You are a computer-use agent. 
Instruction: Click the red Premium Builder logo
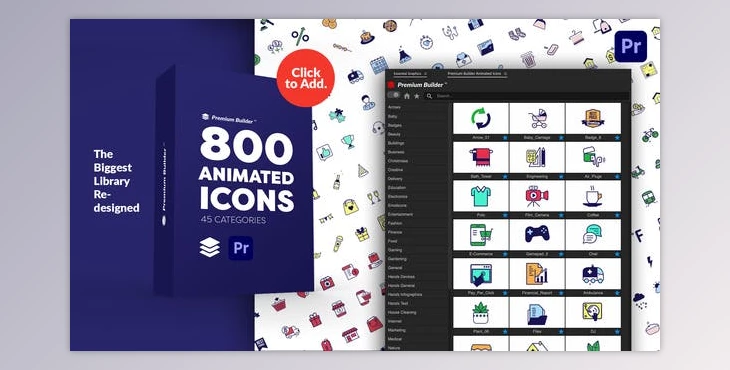[391, 85]
